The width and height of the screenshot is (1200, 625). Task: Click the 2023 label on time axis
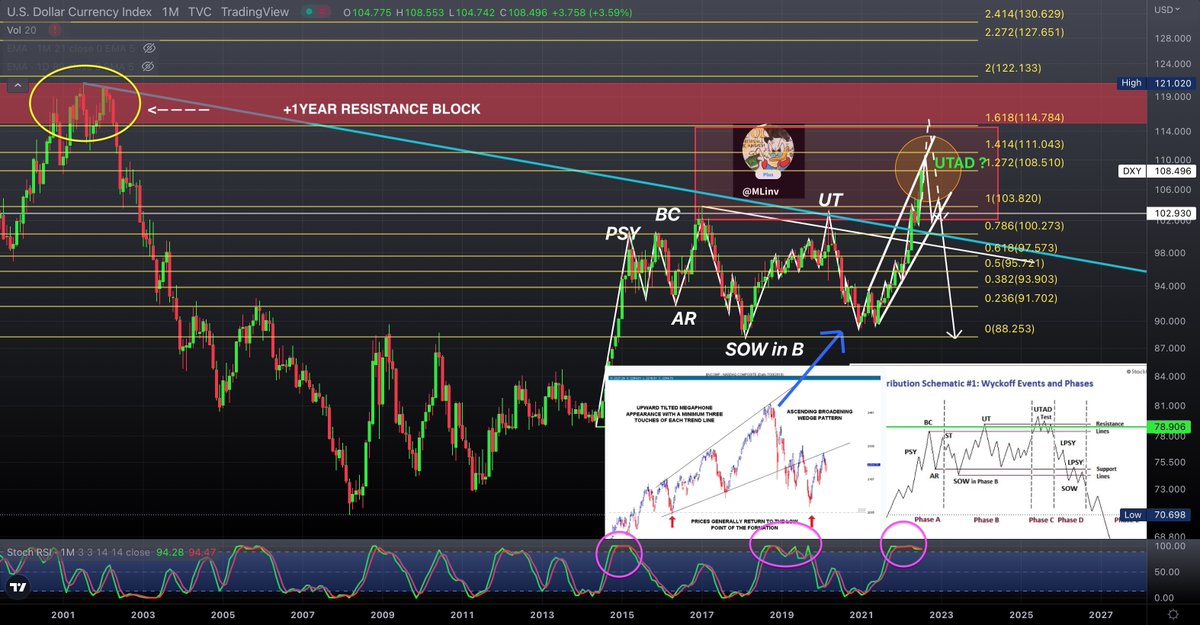[940, 615]
